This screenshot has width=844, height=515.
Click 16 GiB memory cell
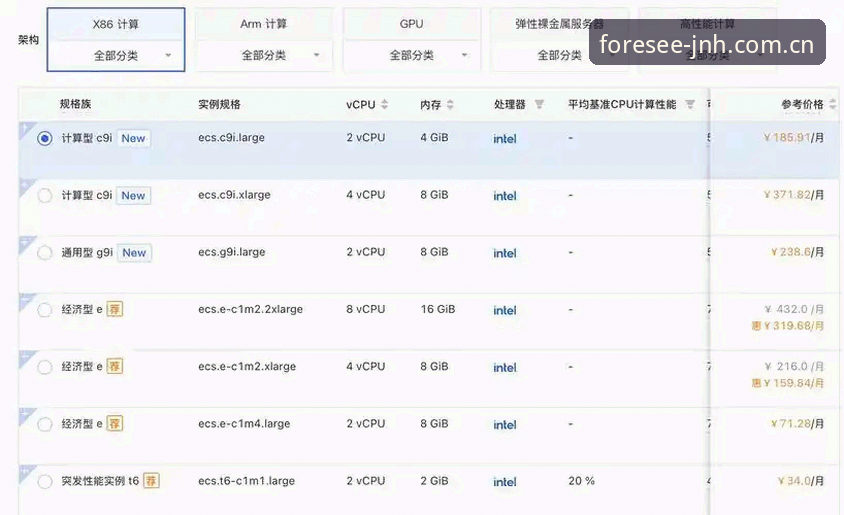click(438, 309)
